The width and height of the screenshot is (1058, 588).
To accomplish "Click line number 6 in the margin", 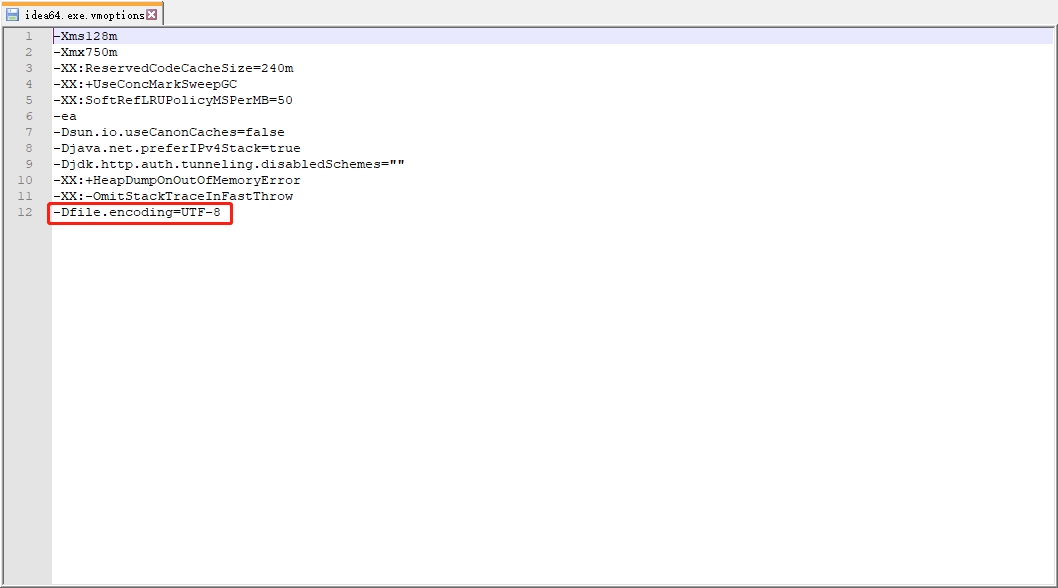I will 29,117.
